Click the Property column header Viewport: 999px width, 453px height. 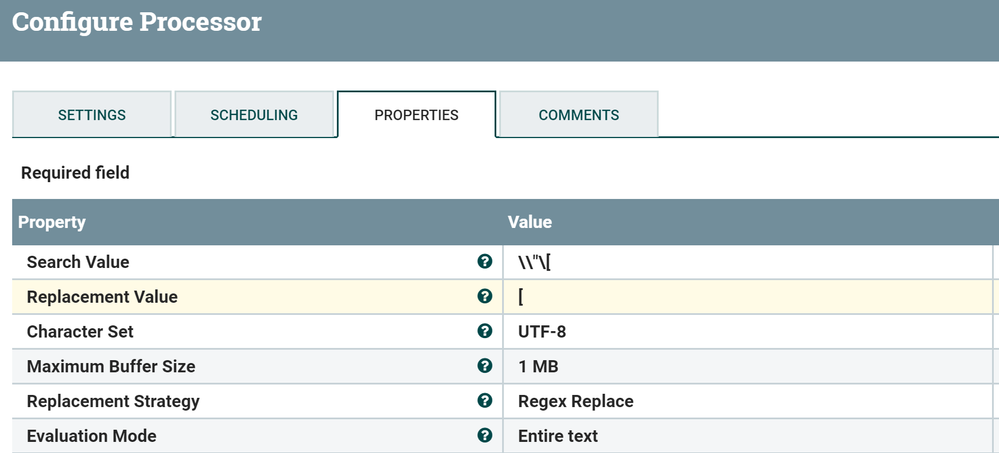(52, 222)
